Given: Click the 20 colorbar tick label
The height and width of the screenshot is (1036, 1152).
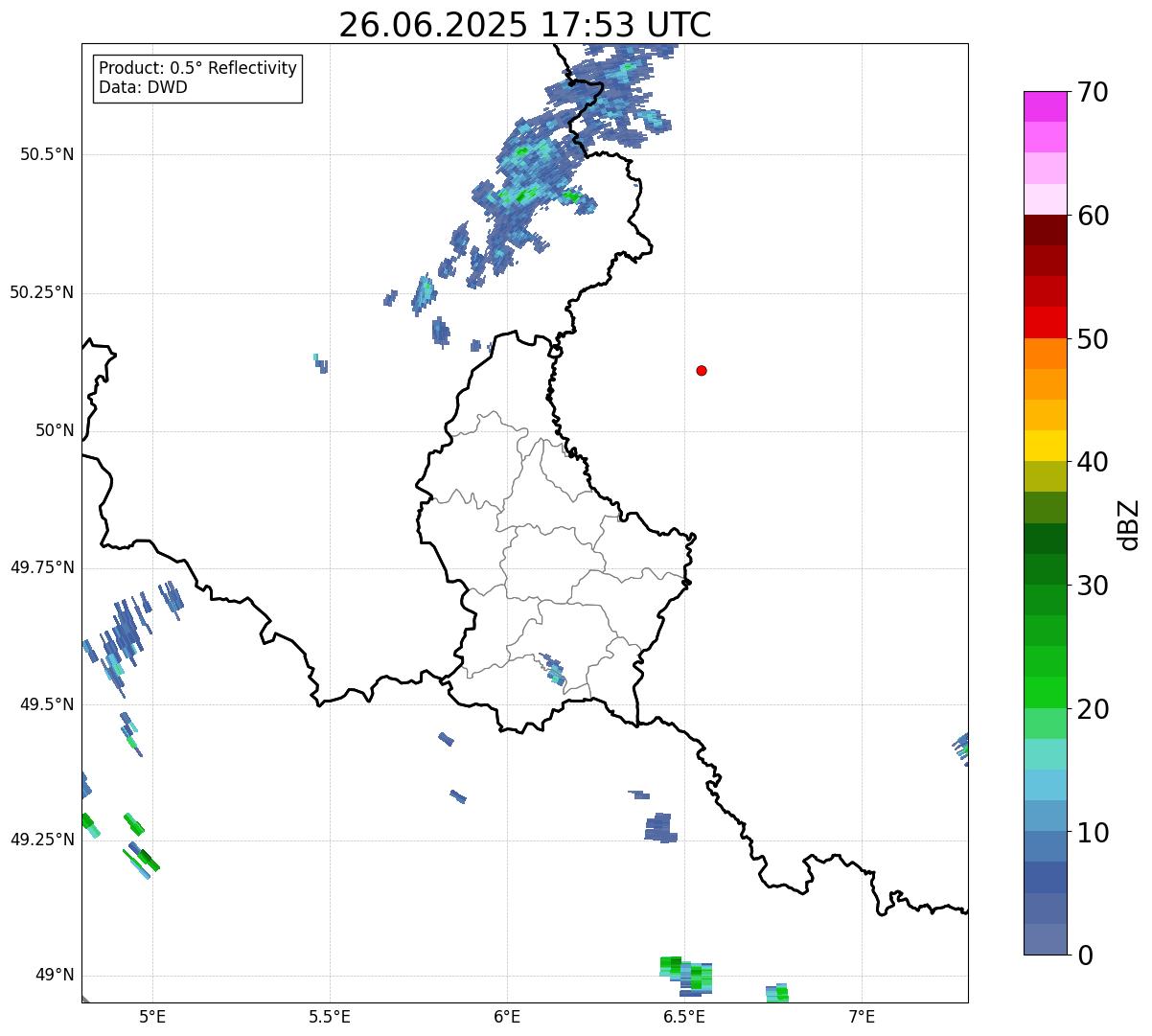Looking at the screenshot, I should point(1093,709).
